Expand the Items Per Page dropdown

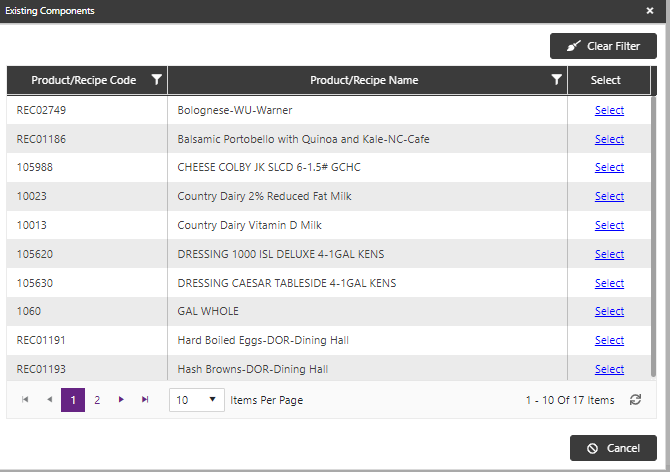tap(197, 400)
